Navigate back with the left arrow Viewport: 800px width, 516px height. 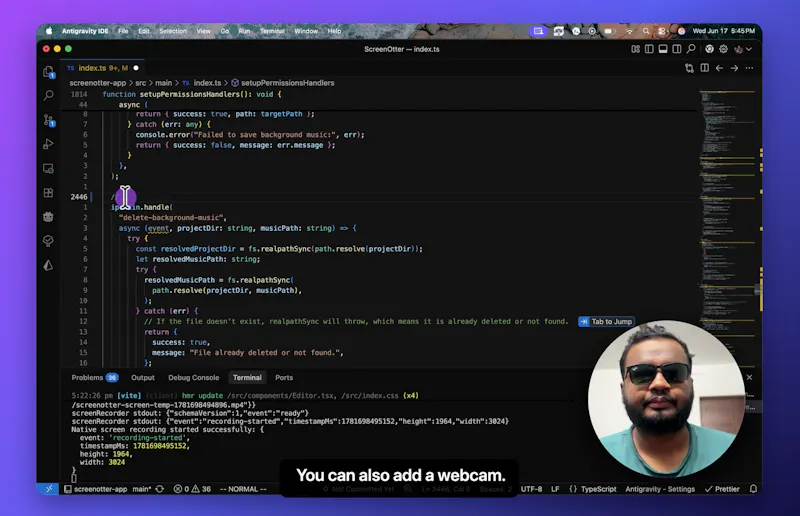[719, 68]
